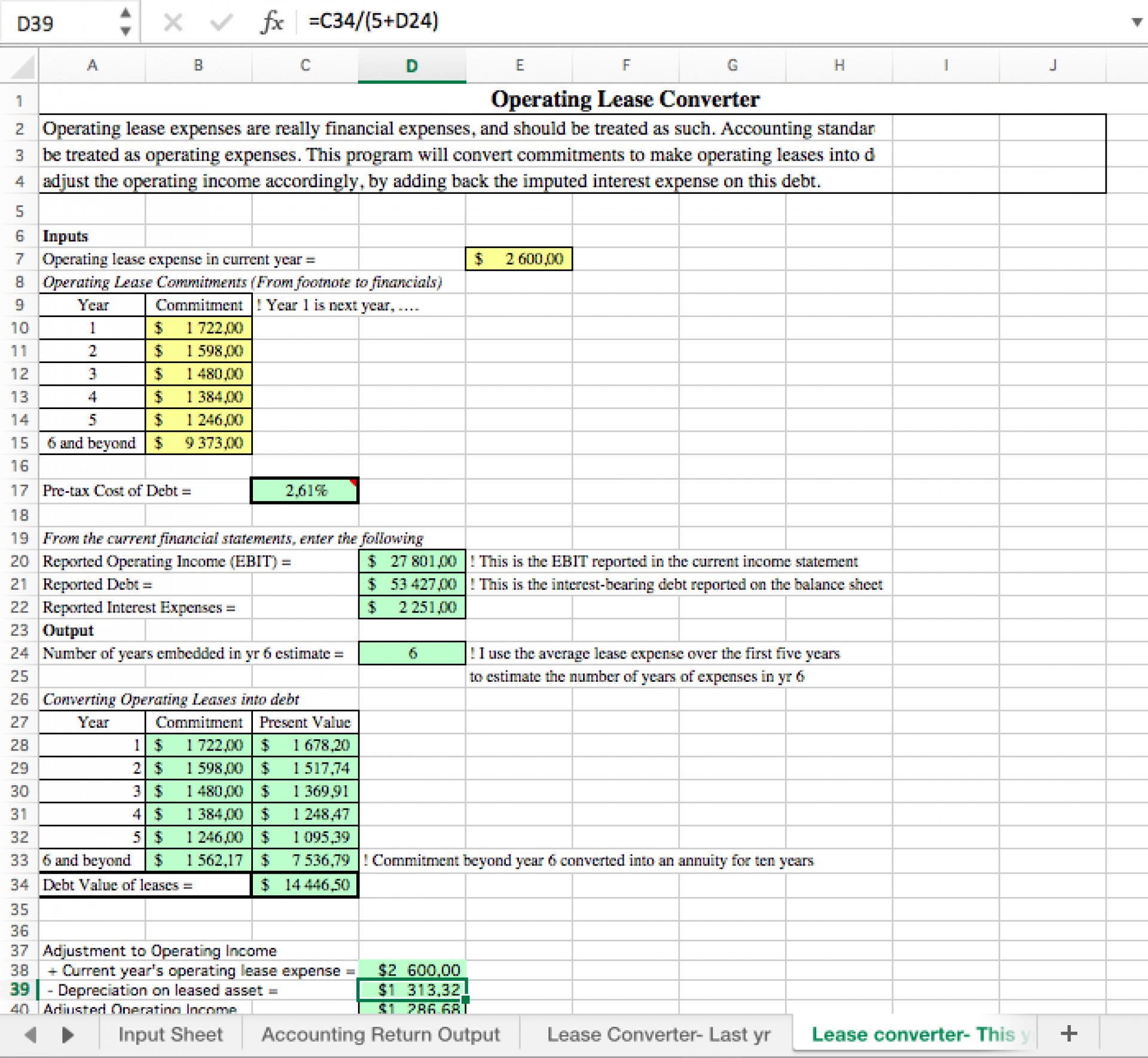Click the 'Inputs' heading cell
Viewport: 1148px width, 1058px height.
(65, 236)
